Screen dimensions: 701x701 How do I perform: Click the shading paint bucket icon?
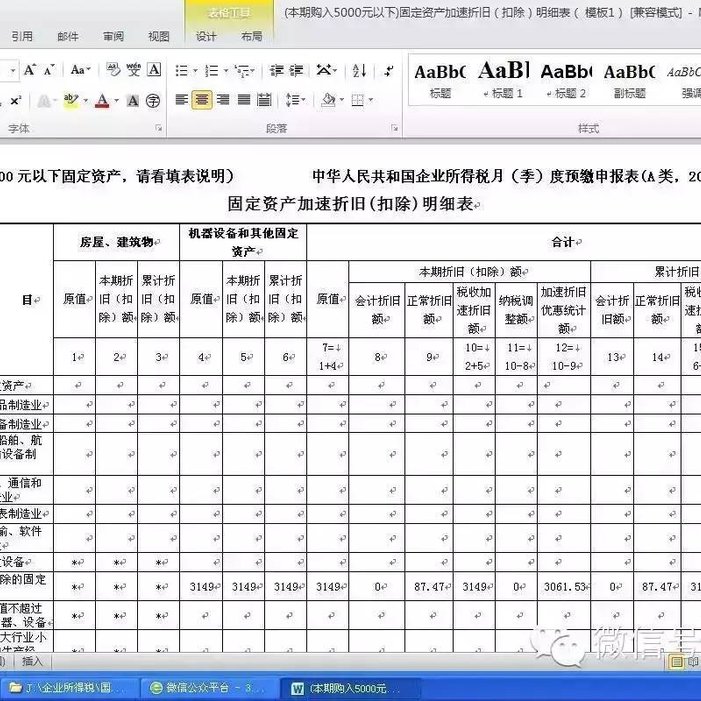(x=329, y=100)
